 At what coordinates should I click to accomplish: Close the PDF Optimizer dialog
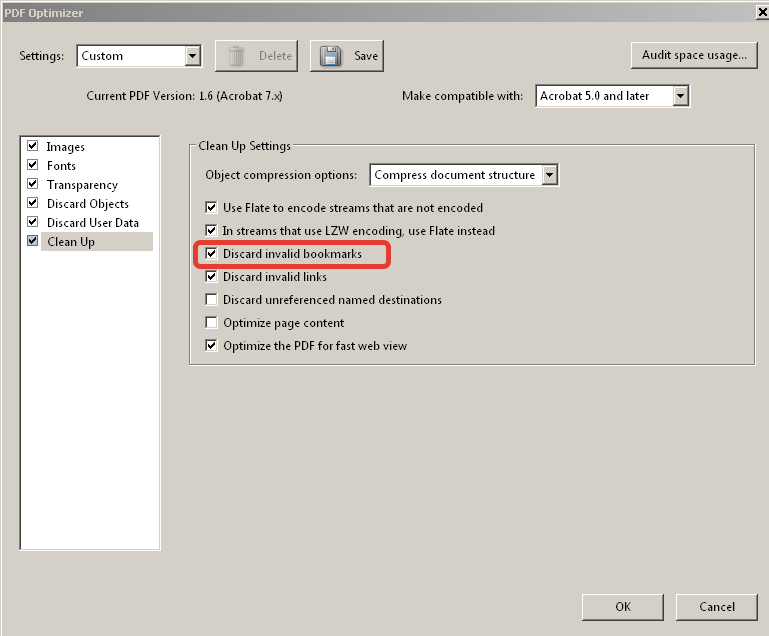[x=763, y=12]
